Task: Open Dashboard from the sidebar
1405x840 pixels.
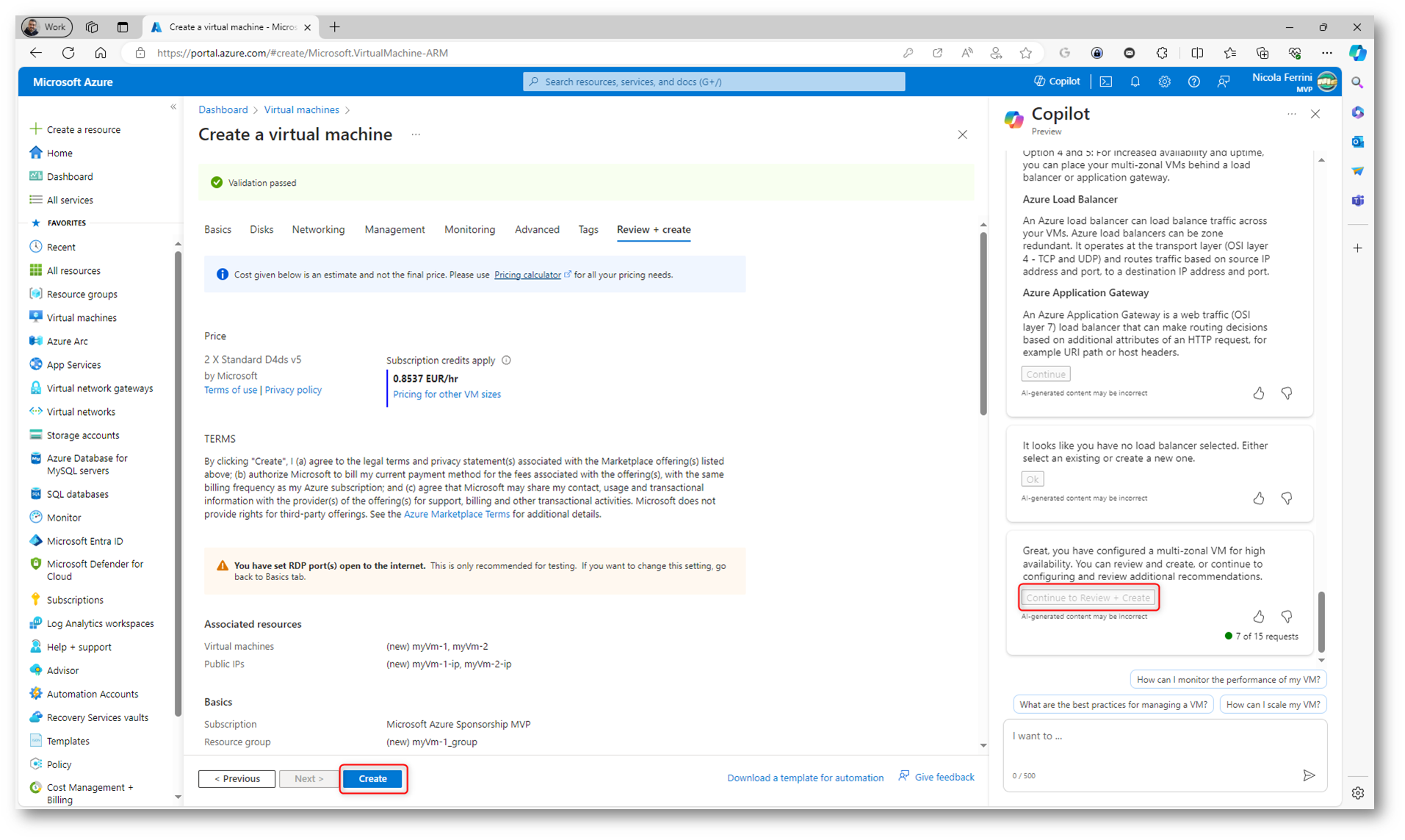Action: point(70,176)
